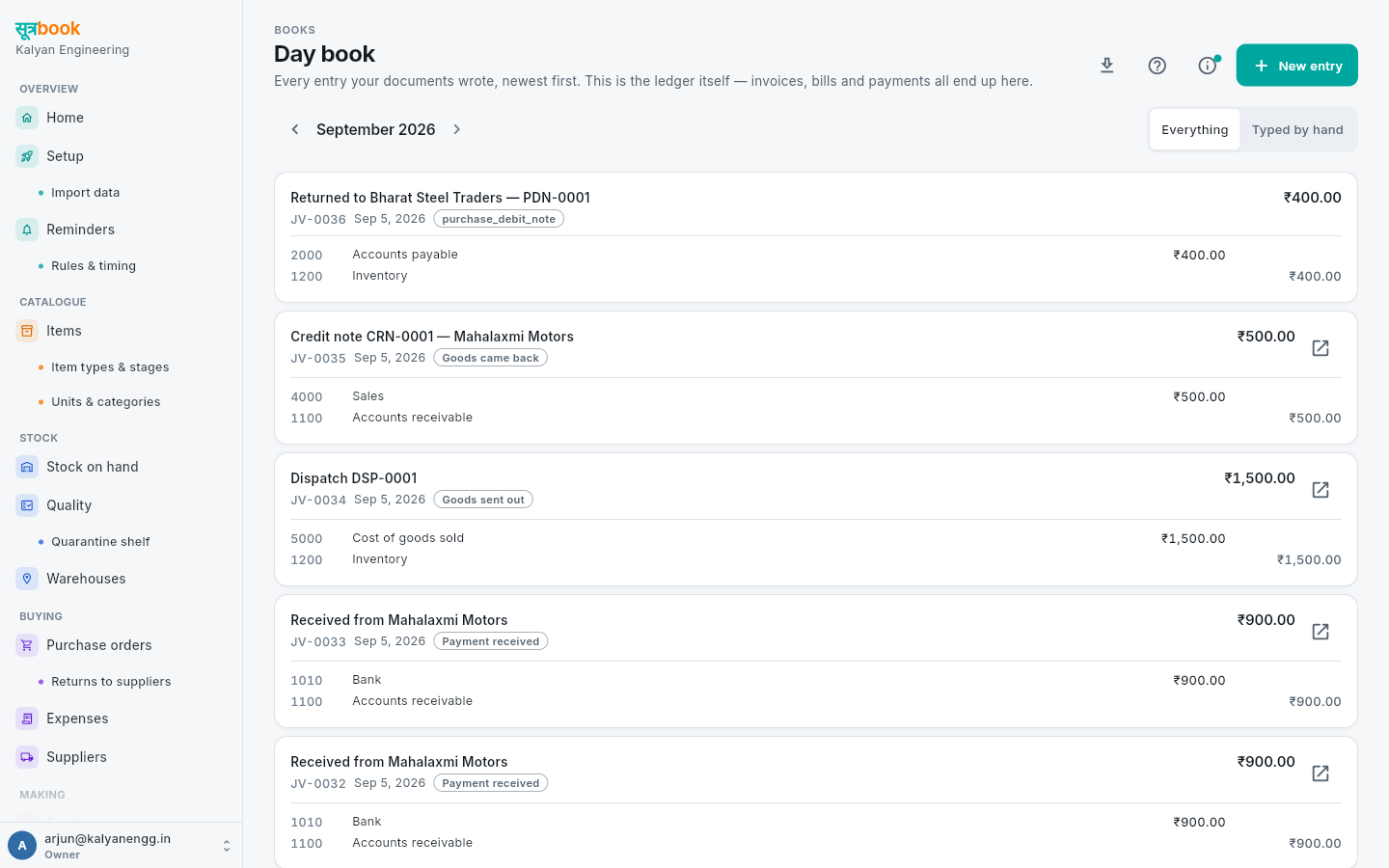Open Quarantine shelf page
The height and width of the screenshot is (868, 1389).
(100, 542)
